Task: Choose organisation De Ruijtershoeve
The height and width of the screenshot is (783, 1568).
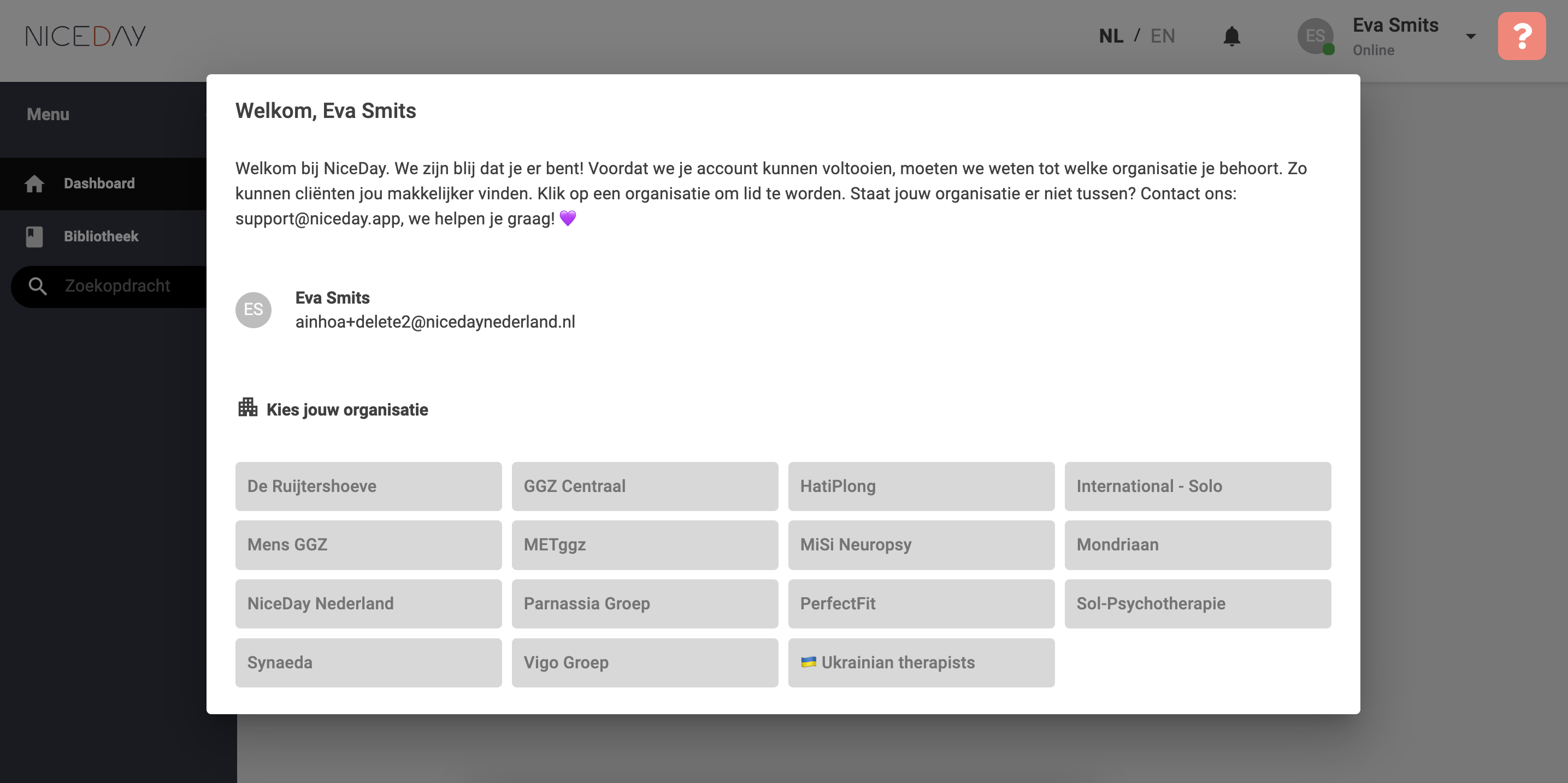Action: [x=368, y=486]
